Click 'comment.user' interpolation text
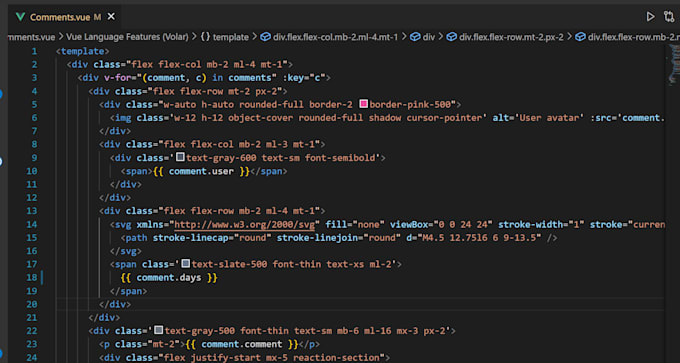 point(201,171)
